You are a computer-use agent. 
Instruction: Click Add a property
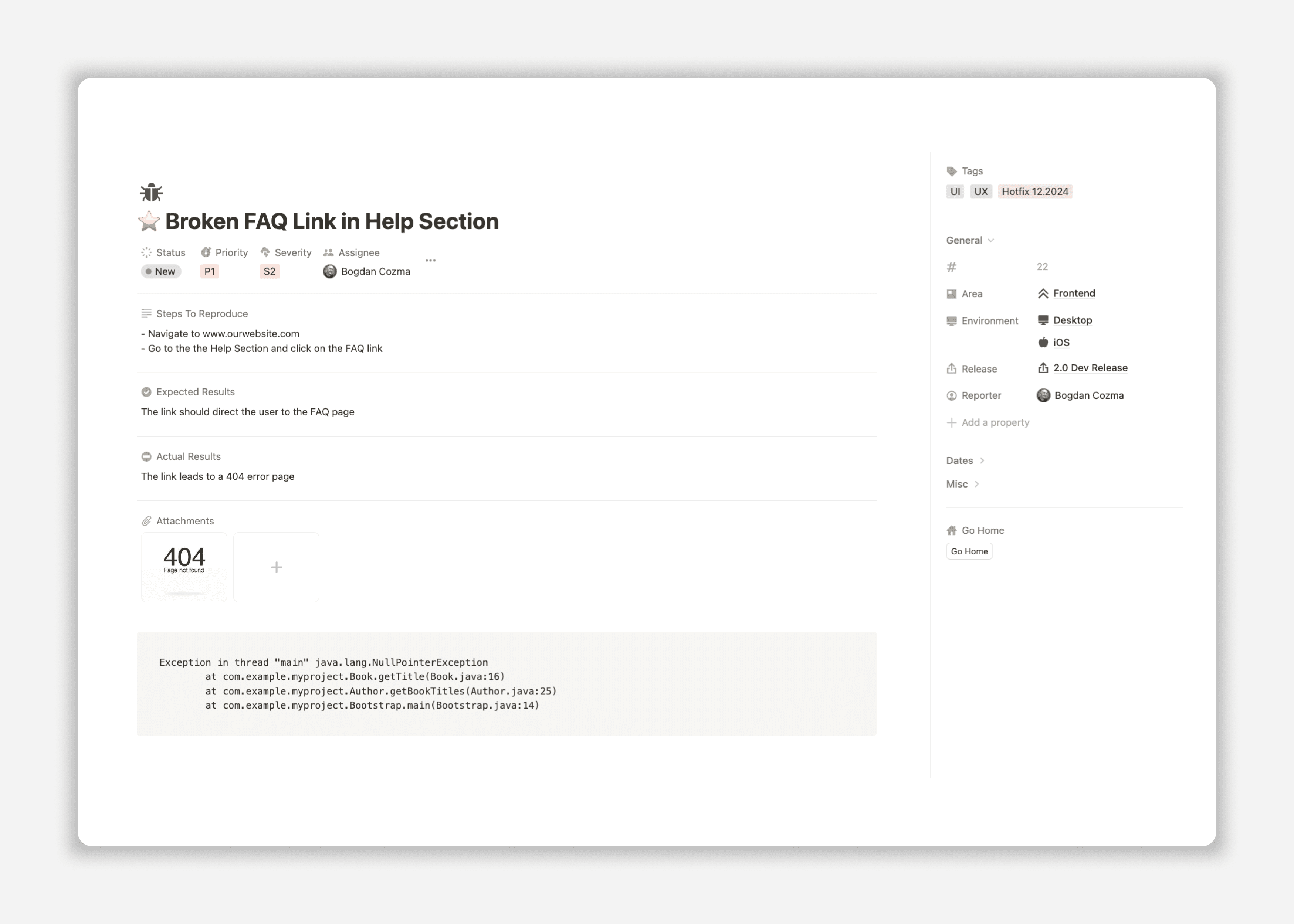tap(988, 422)
